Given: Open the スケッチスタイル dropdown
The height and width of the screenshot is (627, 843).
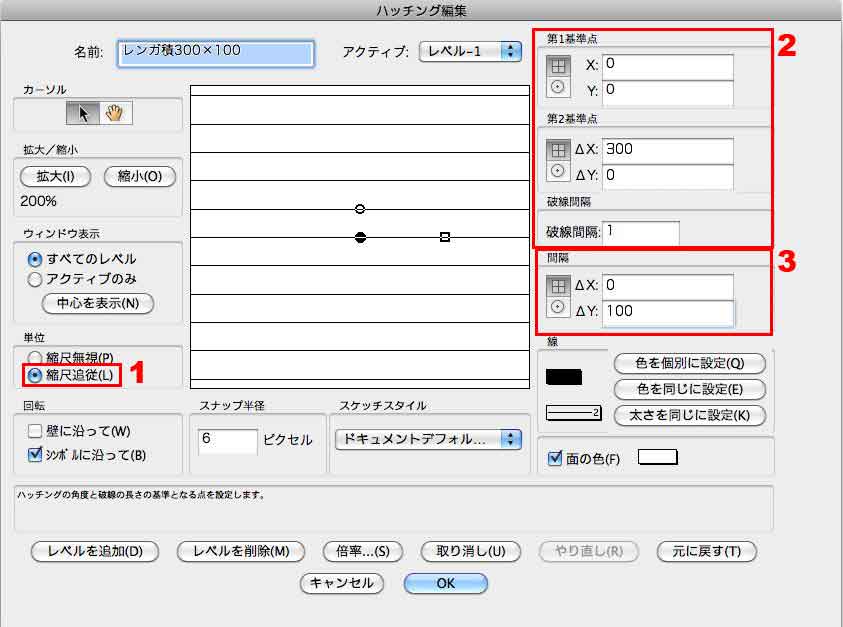Looking at the screenshot, I should [428, 439].
